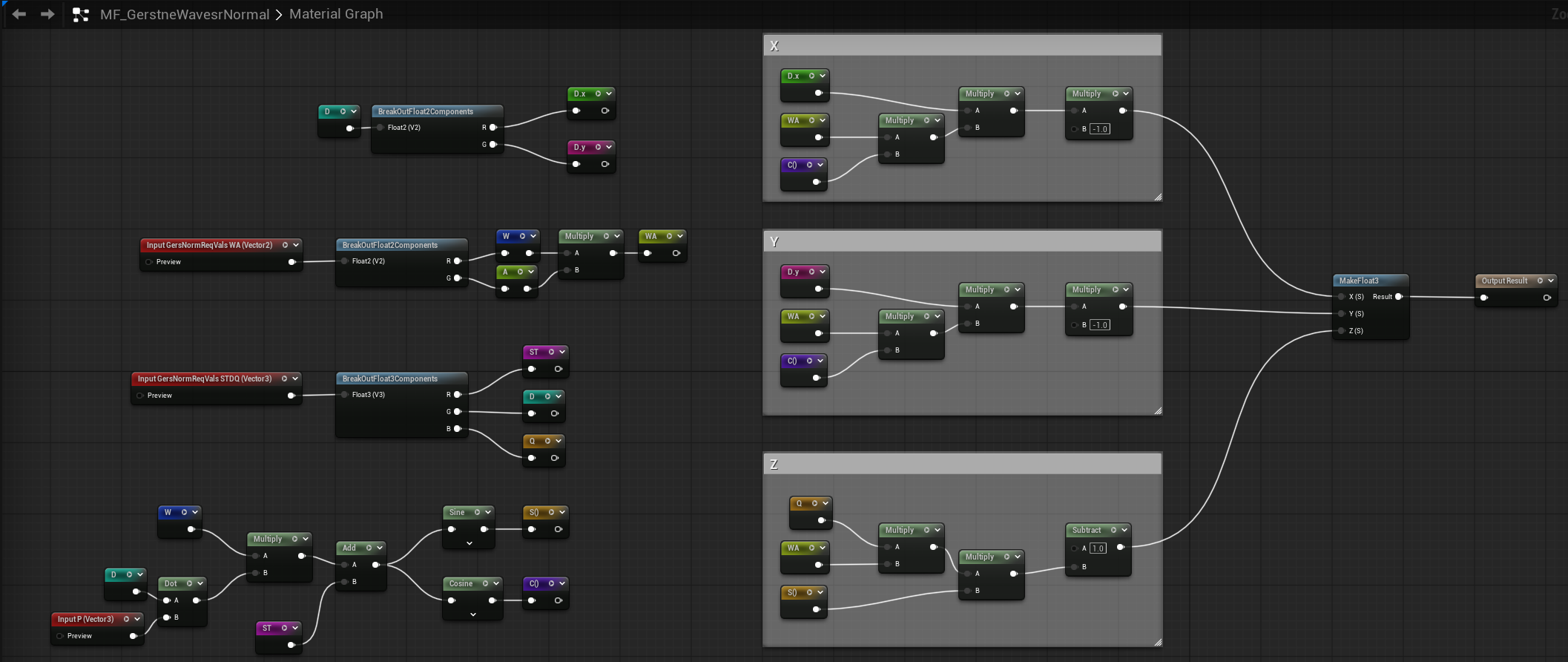The image size is (1568, 662).
Task: Open MF_GerstneWavesrNormal breadcrumb link
Action: point(185,14)
